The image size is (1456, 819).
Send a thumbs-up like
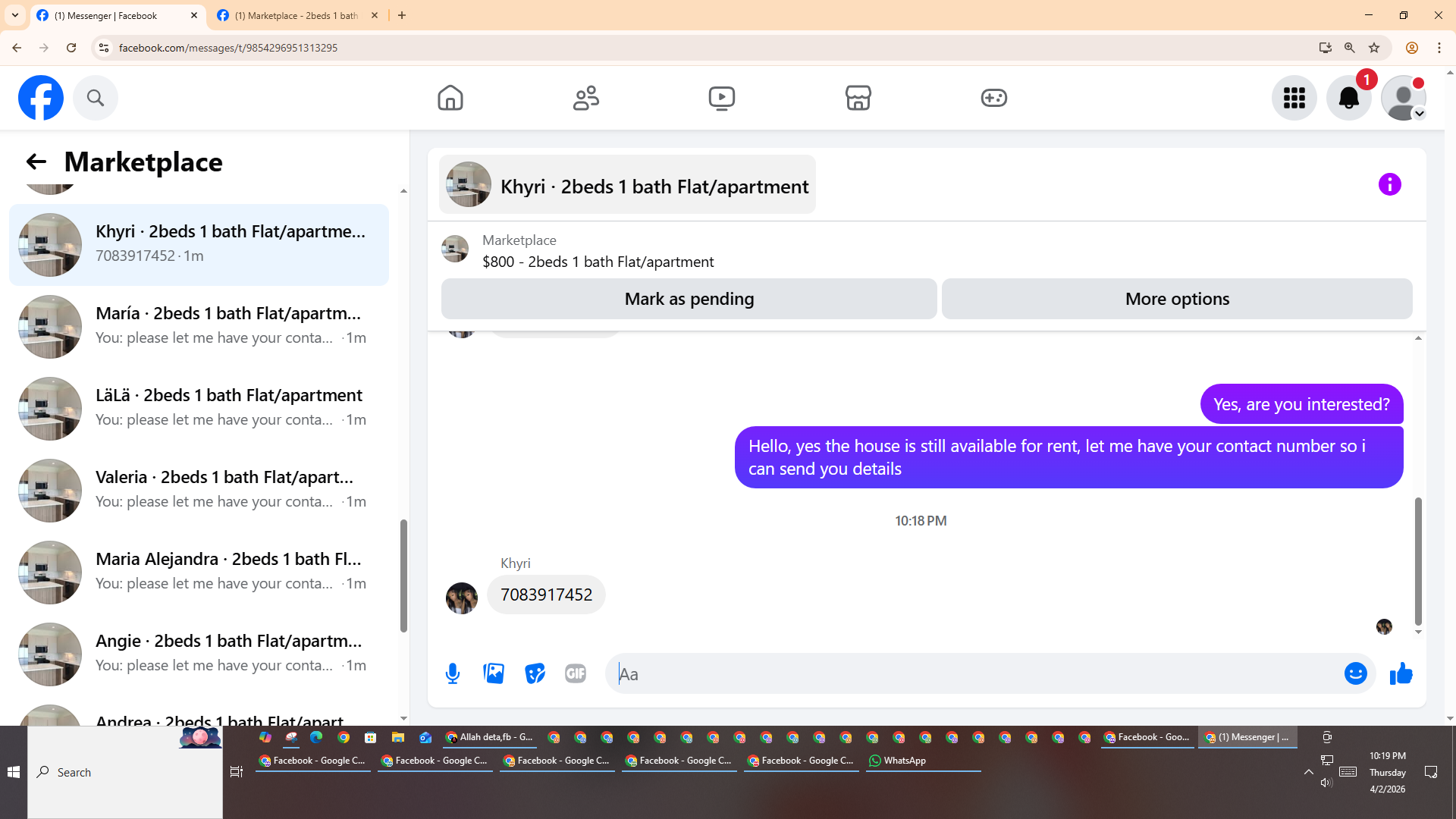1401,673
